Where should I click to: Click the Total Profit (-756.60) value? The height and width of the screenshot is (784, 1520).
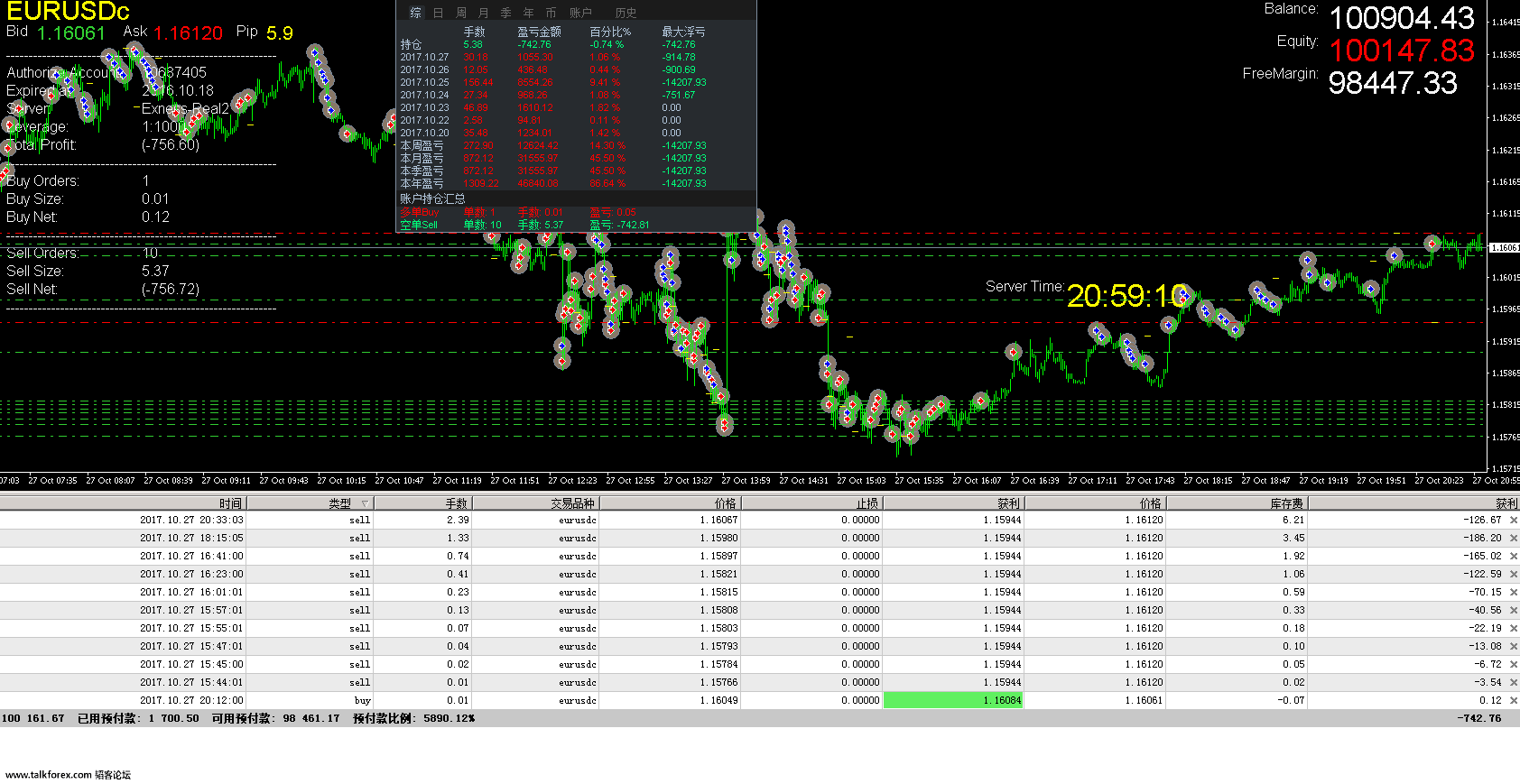171,144
